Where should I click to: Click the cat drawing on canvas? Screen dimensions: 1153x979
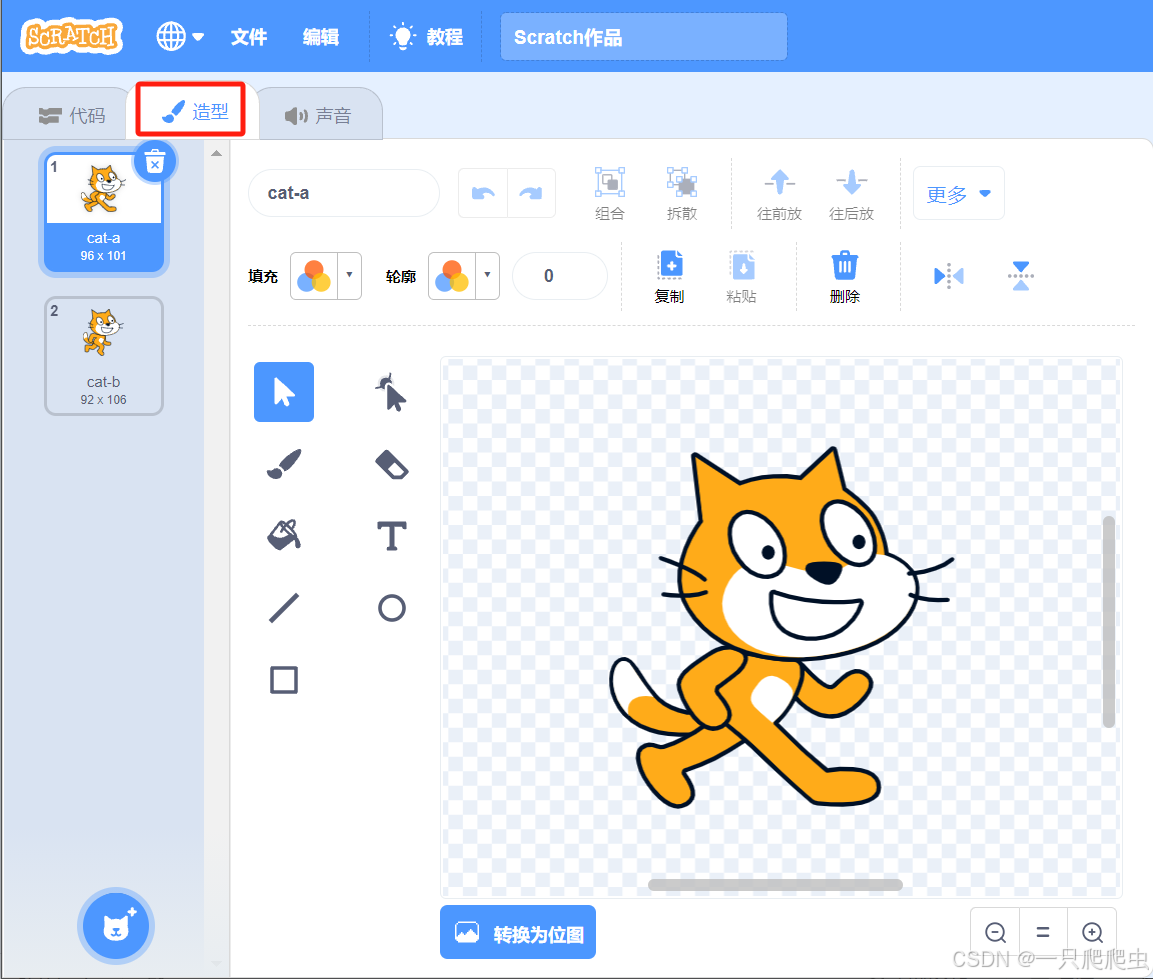pos(781,625)
